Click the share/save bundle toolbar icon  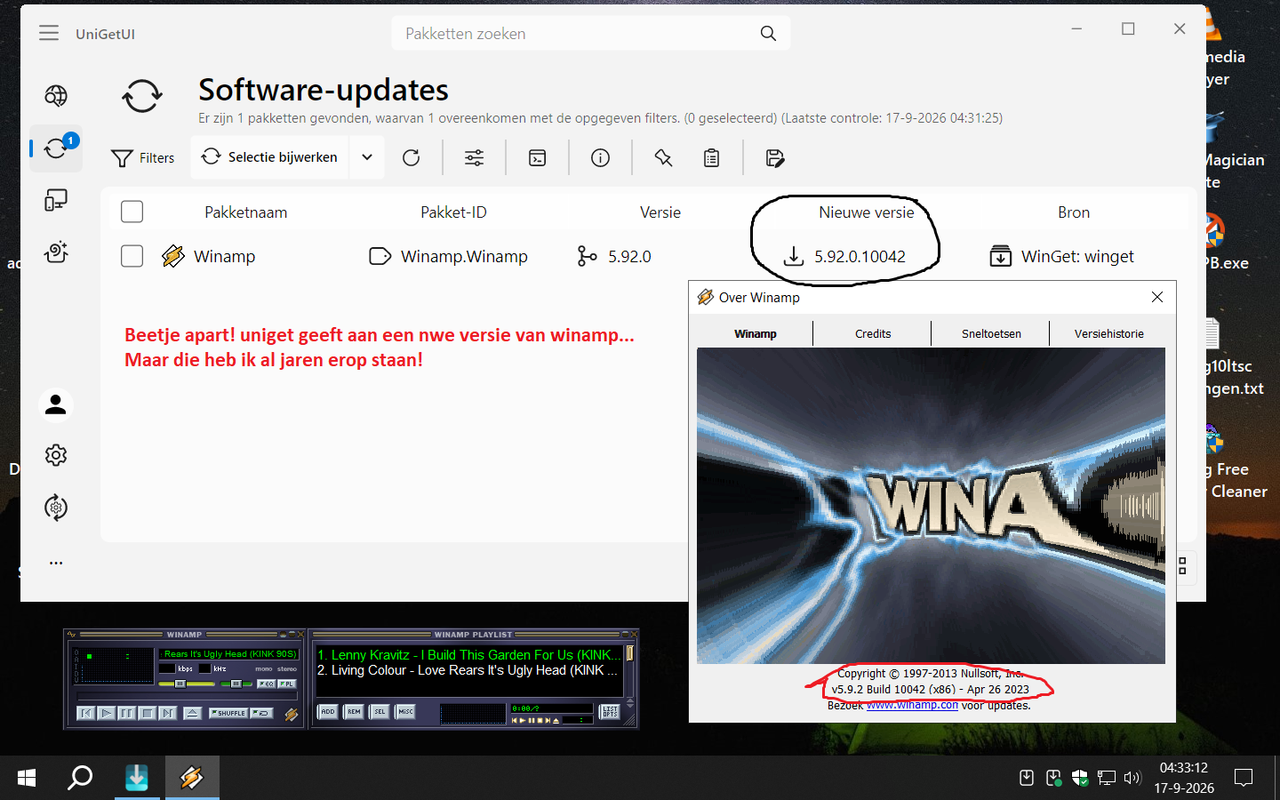point(774,157)
